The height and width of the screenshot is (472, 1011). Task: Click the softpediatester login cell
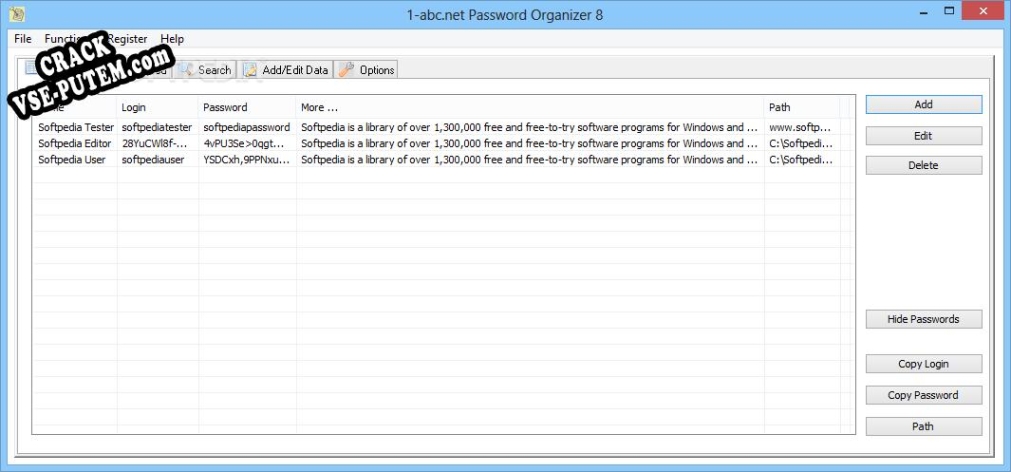(x=157, y=127)
